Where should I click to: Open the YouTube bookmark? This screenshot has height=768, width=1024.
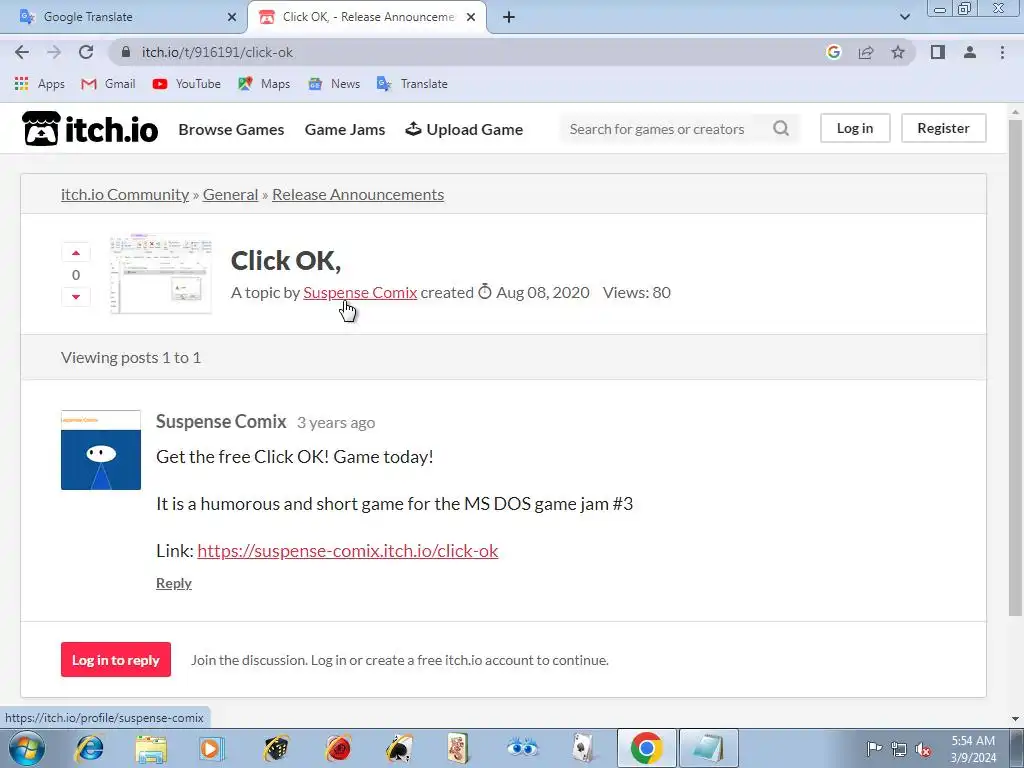click(x=187, y=84)
